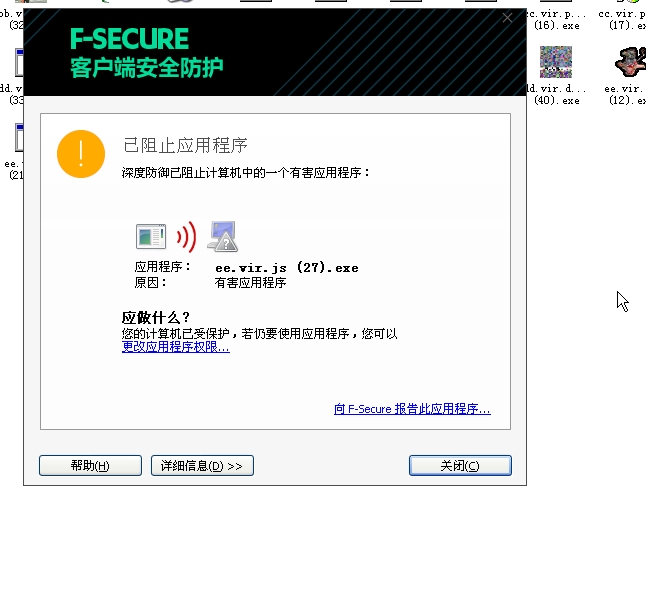Click the red signal waves icon
646x592 pixels.
point(187,237)
